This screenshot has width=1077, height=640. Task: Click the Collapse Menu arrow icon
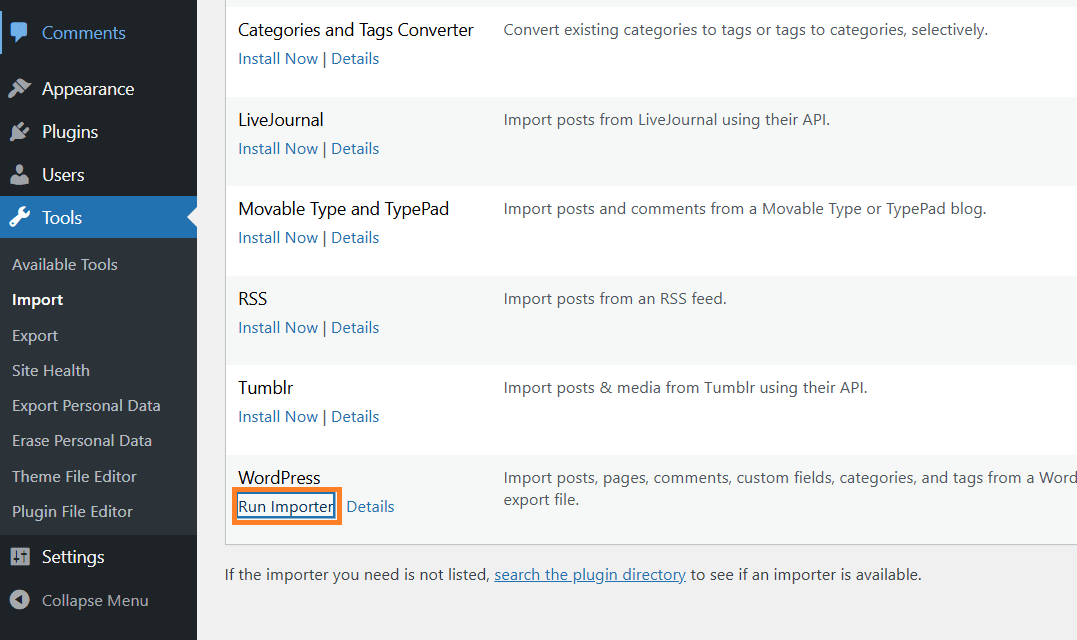pos(19,599)
